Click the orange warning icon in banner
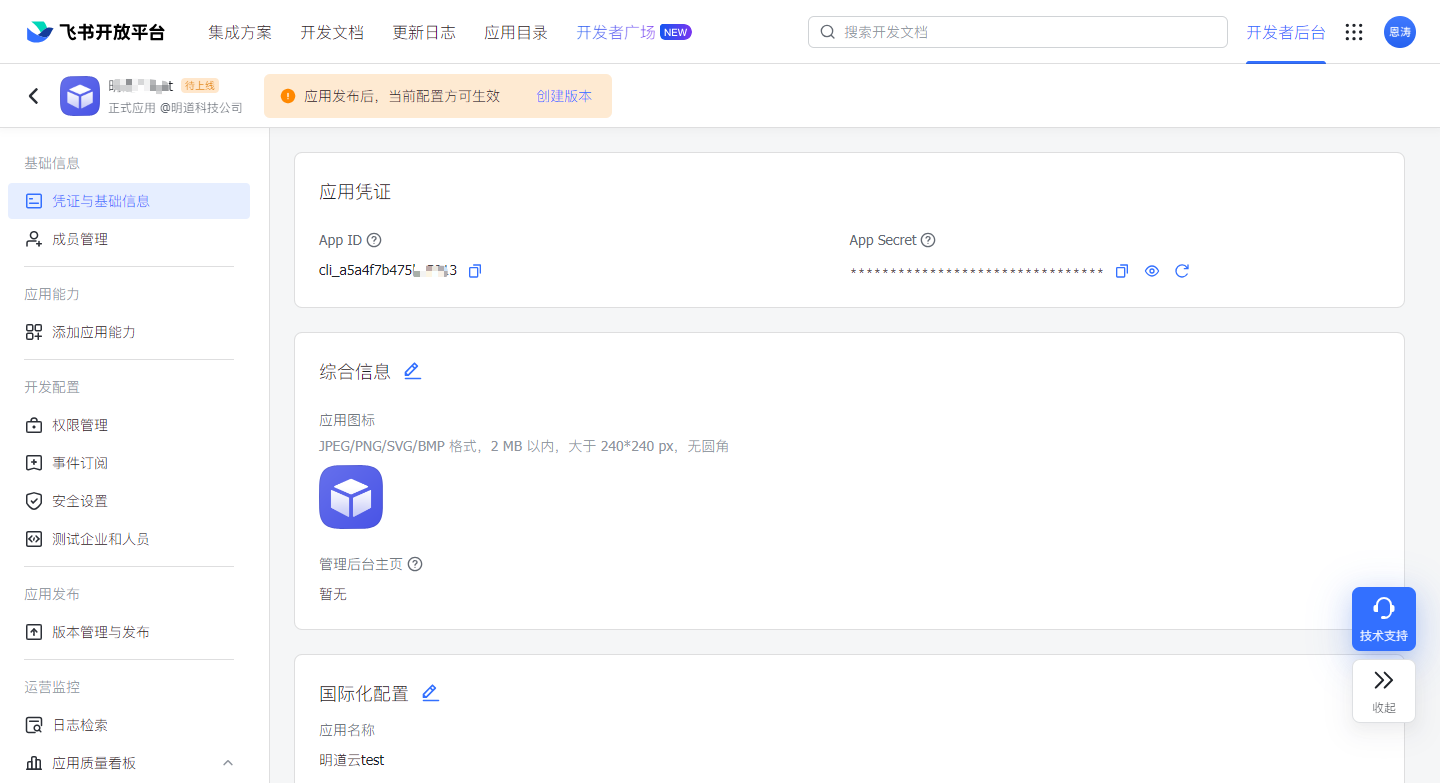Screen dimensions: 1440x783 [x=288, y=96]
